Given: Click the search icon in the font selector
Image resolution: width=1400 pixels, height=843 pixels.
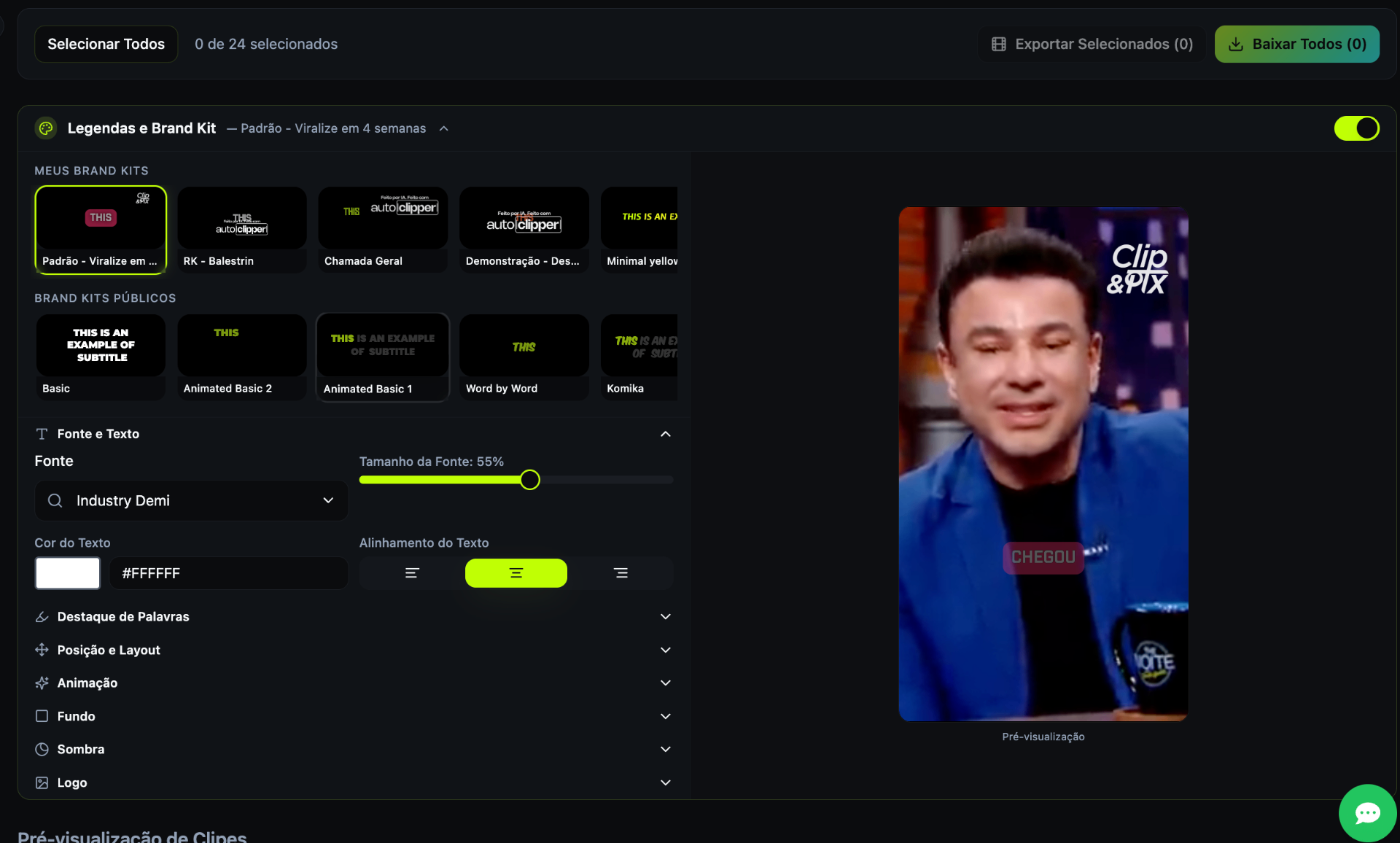Looking at the screenshot, I should pos(55,501).
